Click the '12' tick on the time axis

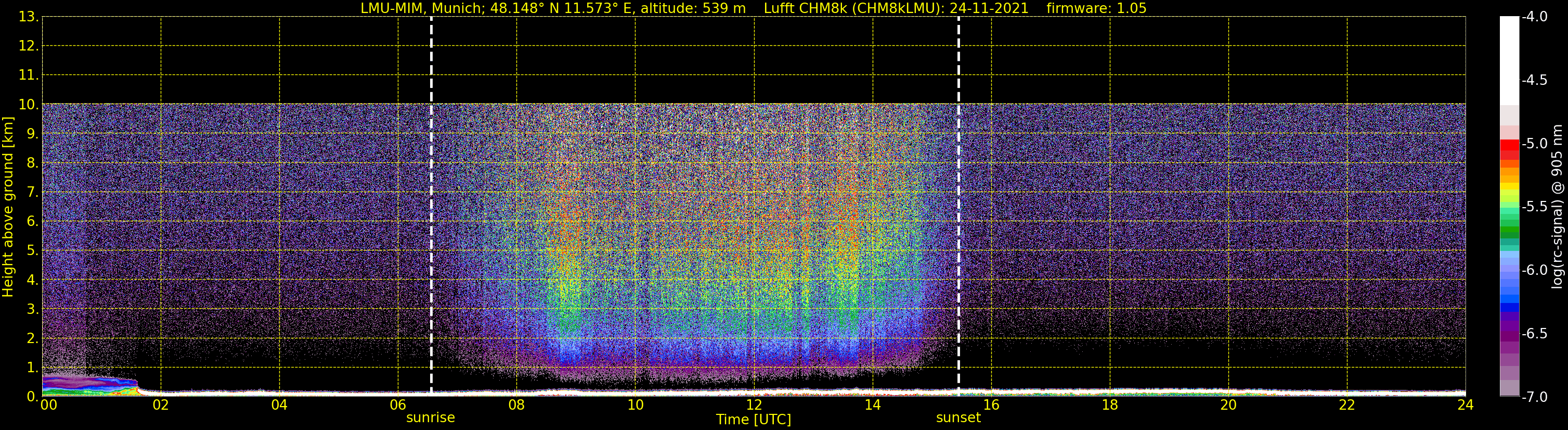coord(754,405)
